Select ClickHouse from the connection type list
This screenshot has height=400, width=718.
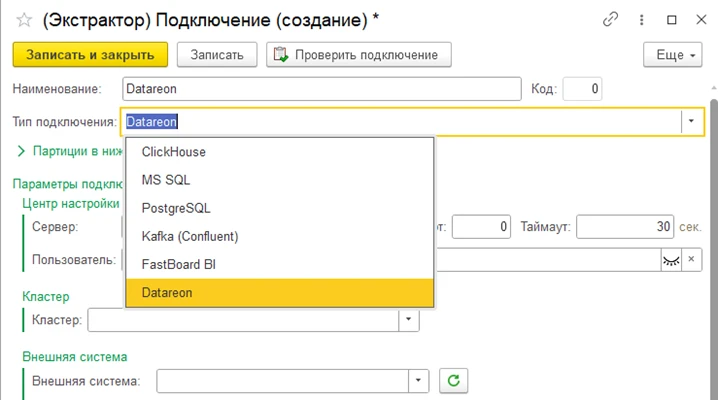174,152
